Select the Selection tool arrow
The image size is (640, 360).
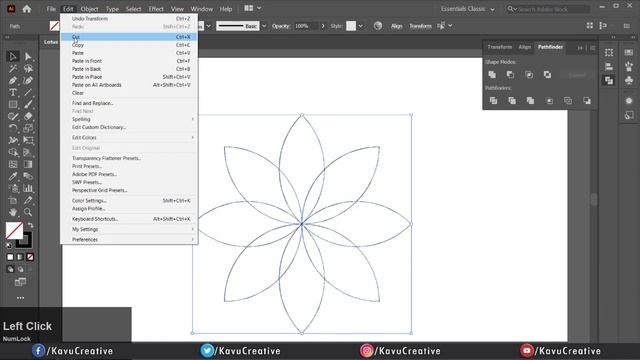[x=13, y=56]
